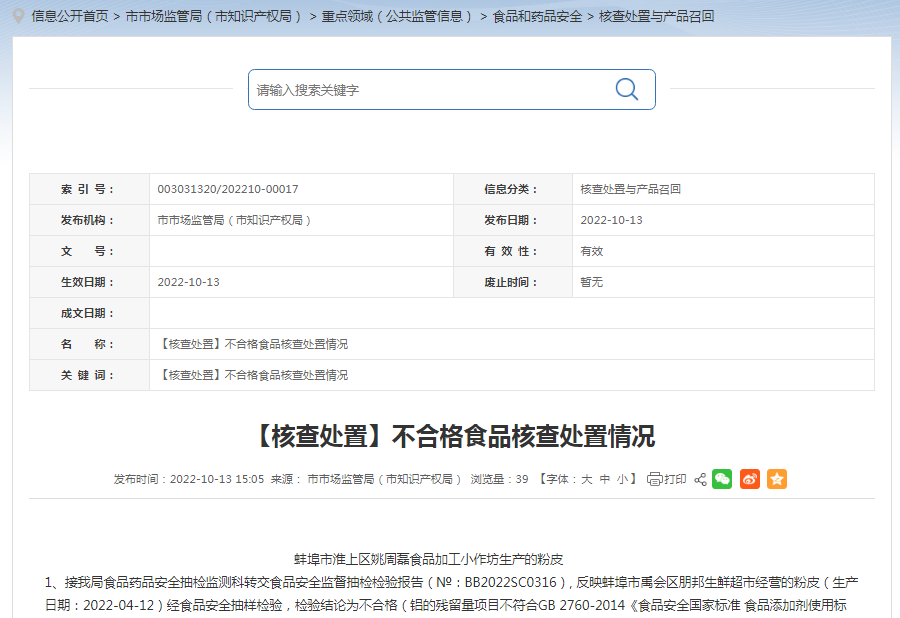
Task: Click the location pin icon in breadcrumb
Action: [x=18, y=16]
